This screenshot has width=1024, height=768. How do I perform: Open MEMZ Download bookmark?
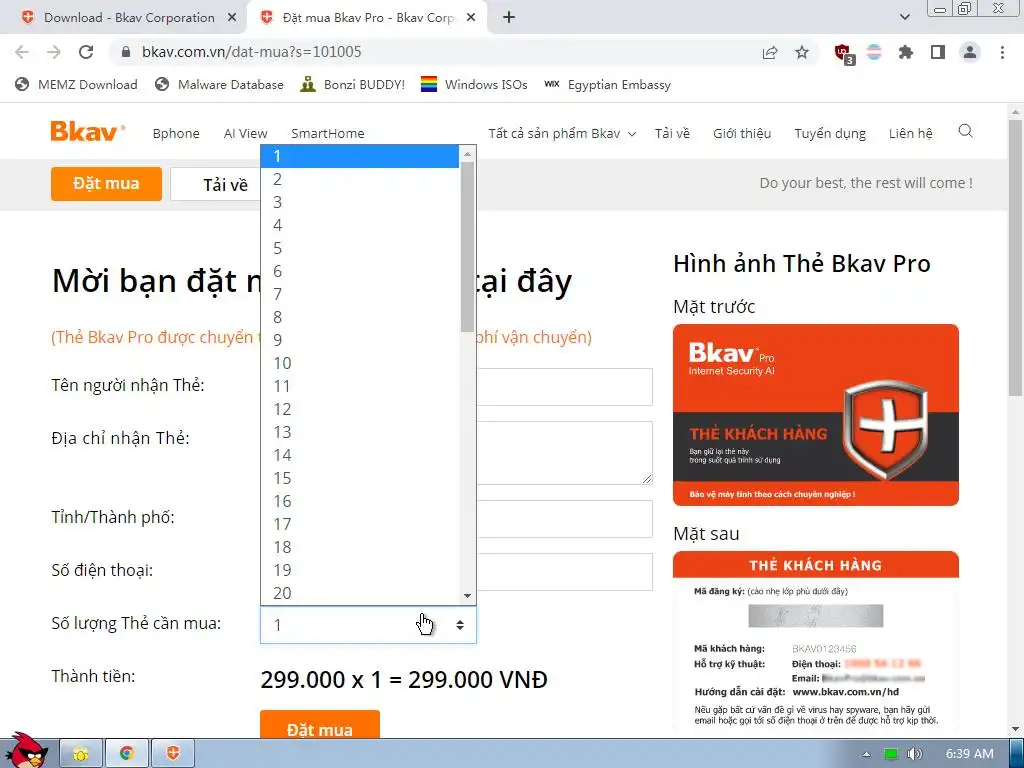click(x=76, y=84)
